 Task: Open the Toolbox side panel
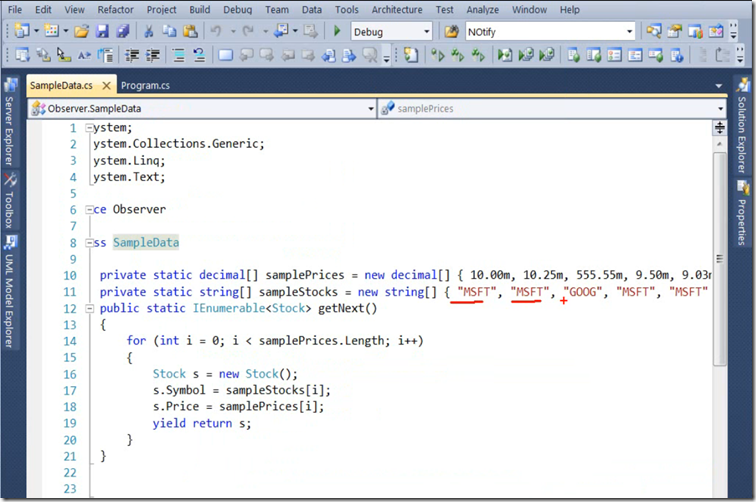pos(9,200)
